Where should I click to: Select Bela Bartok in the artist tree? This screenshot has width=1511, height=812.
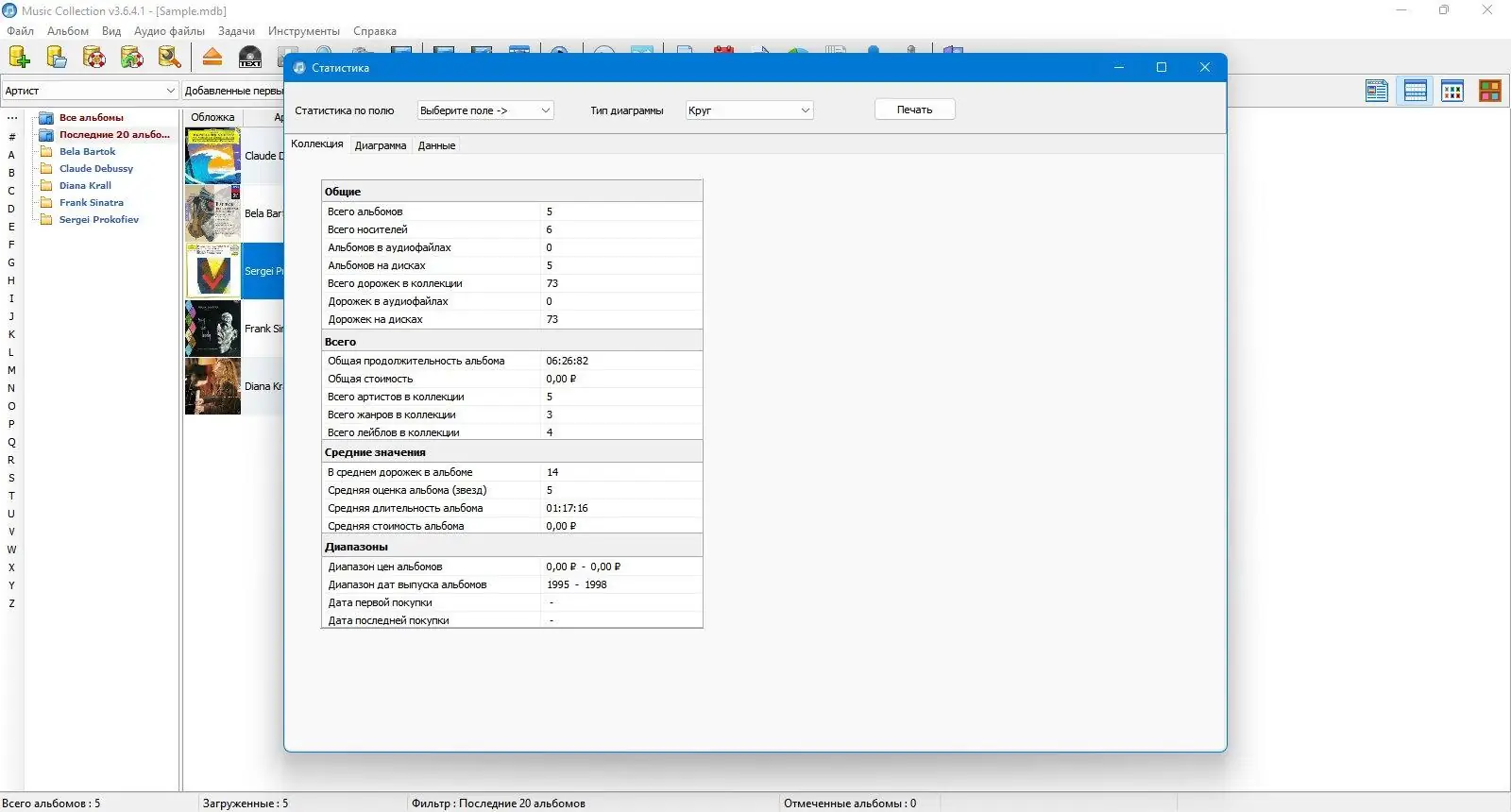click(x=87, y=151)
